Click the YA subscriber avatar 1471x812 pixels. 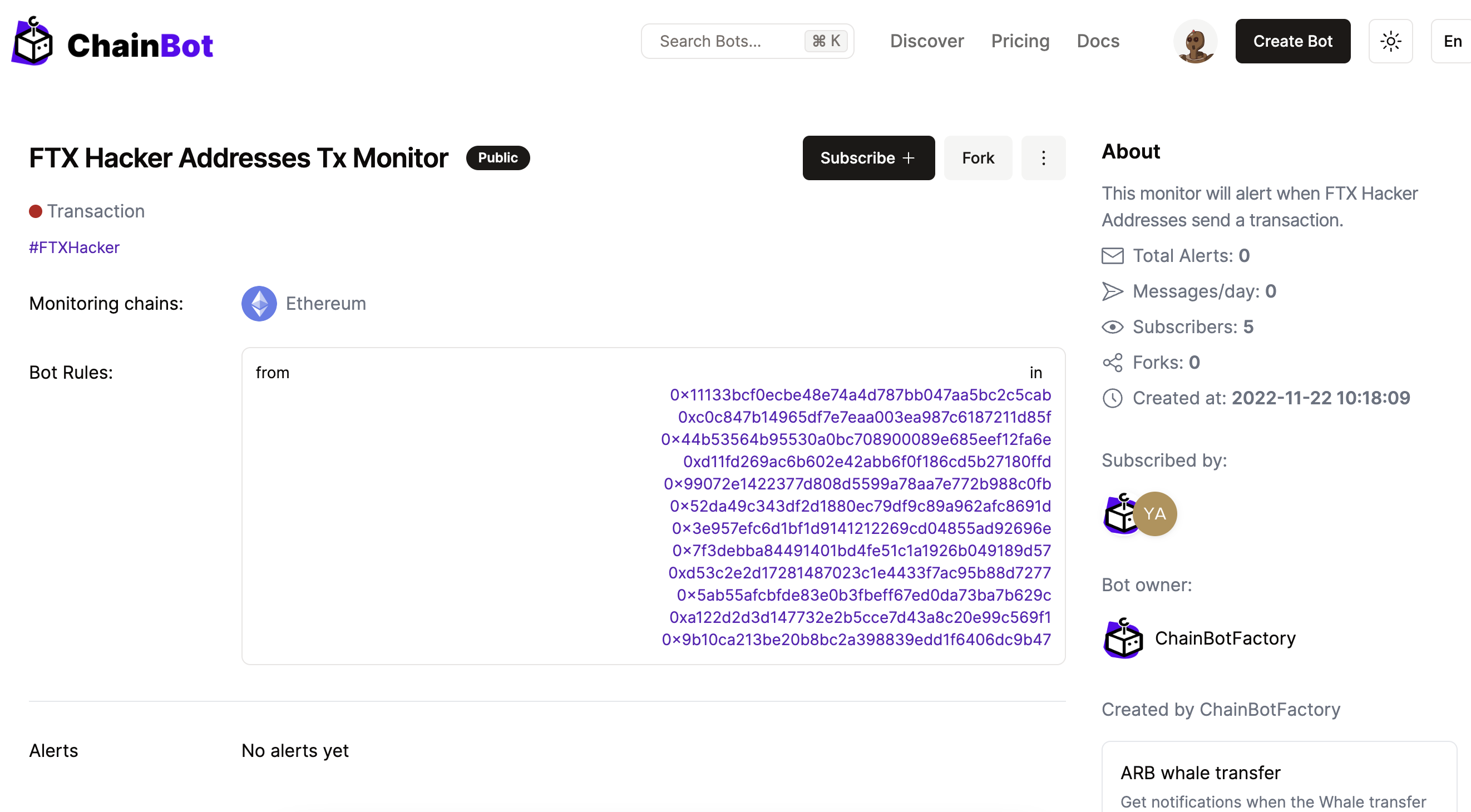point(1154,514)
